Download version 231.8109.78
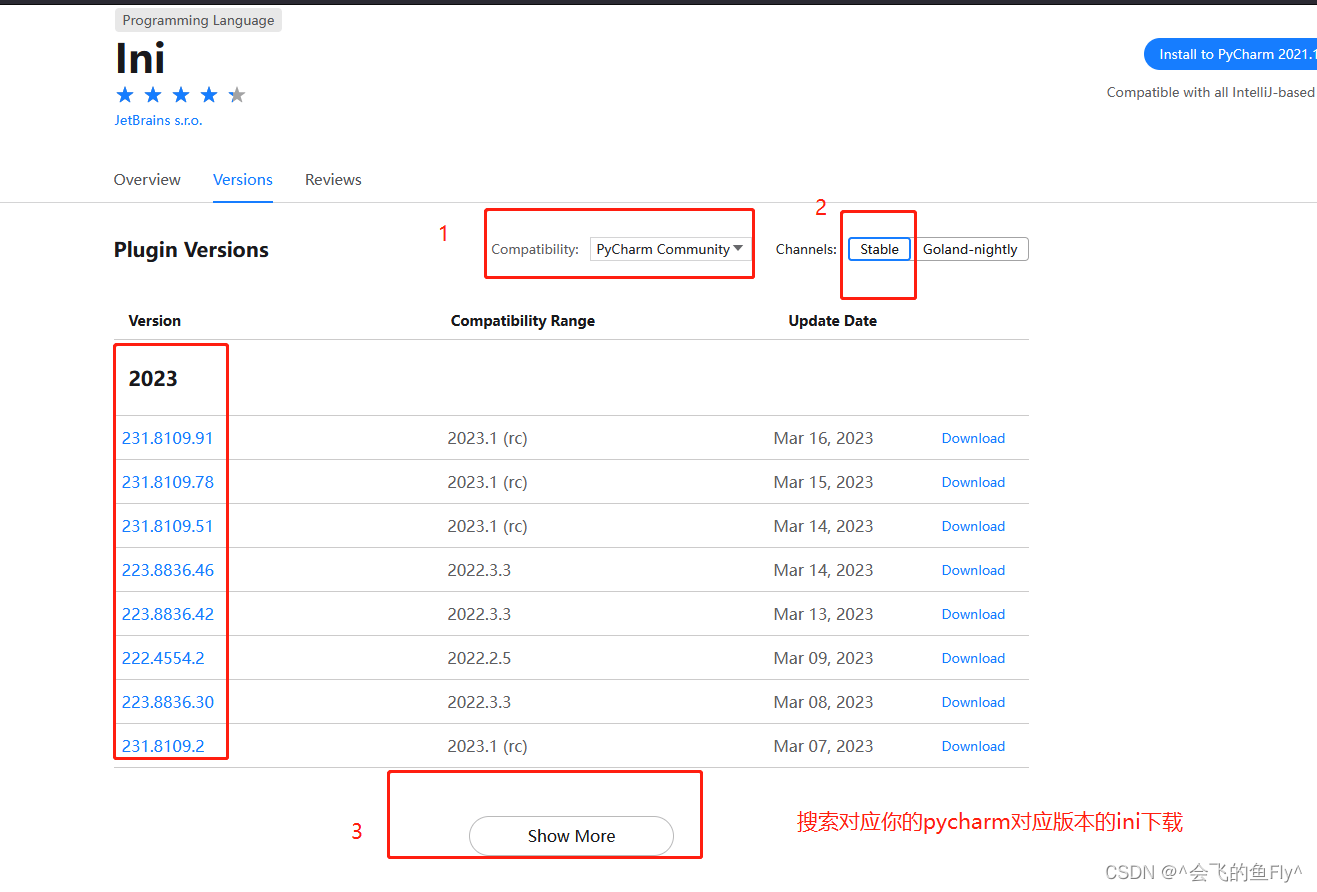This screenshot has height=892, width=1317. 973,482
